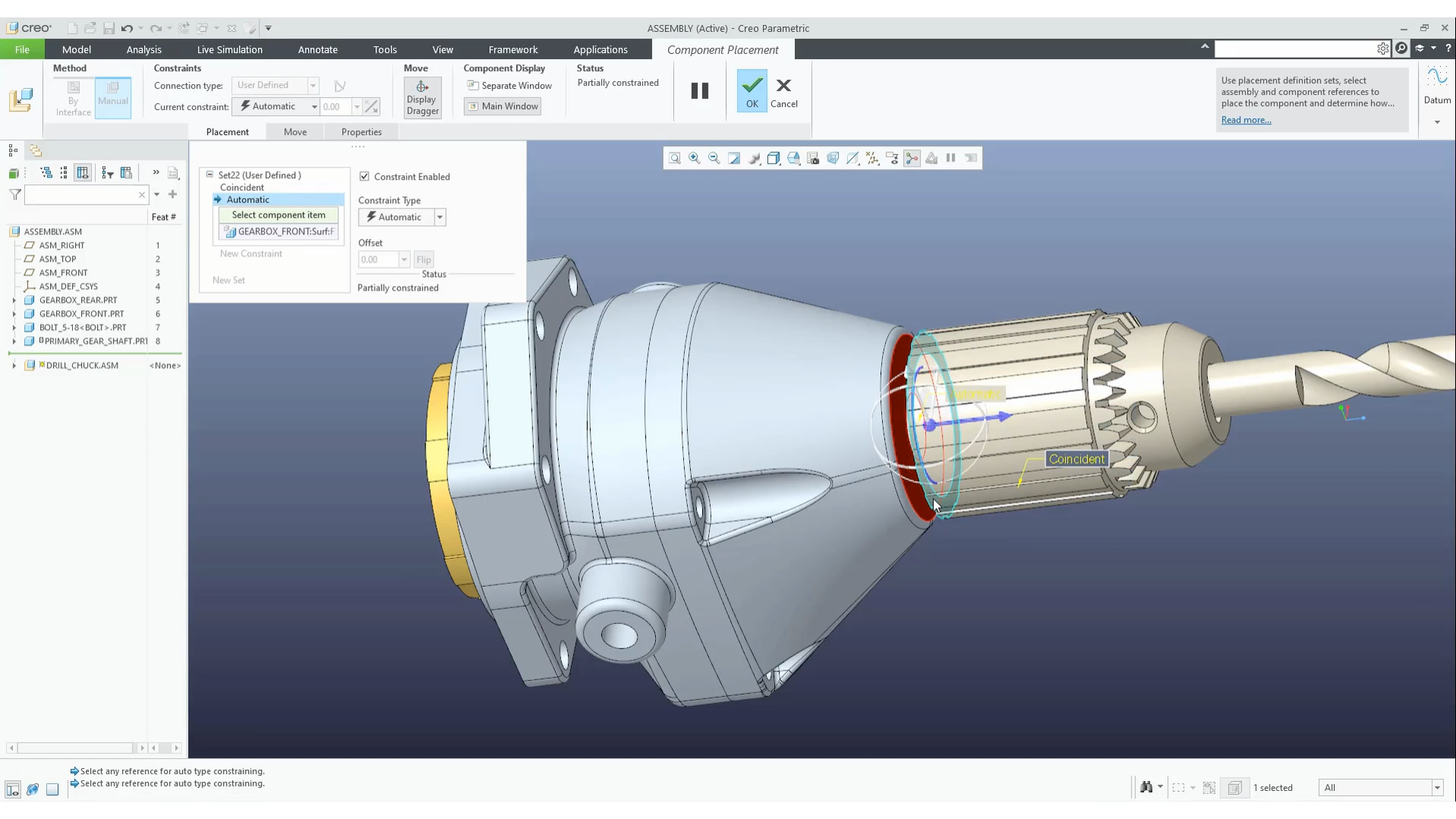Click the Tree Columns display icon
The width and height of the screenshot is (1456, 819).
click(83, 173)
